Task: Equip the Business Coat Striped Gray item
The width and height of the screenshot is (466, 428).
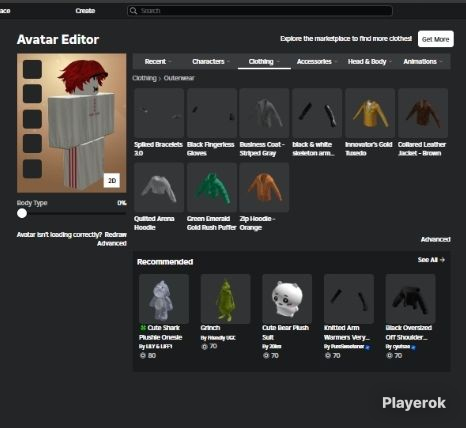Action: click(264, 113)
